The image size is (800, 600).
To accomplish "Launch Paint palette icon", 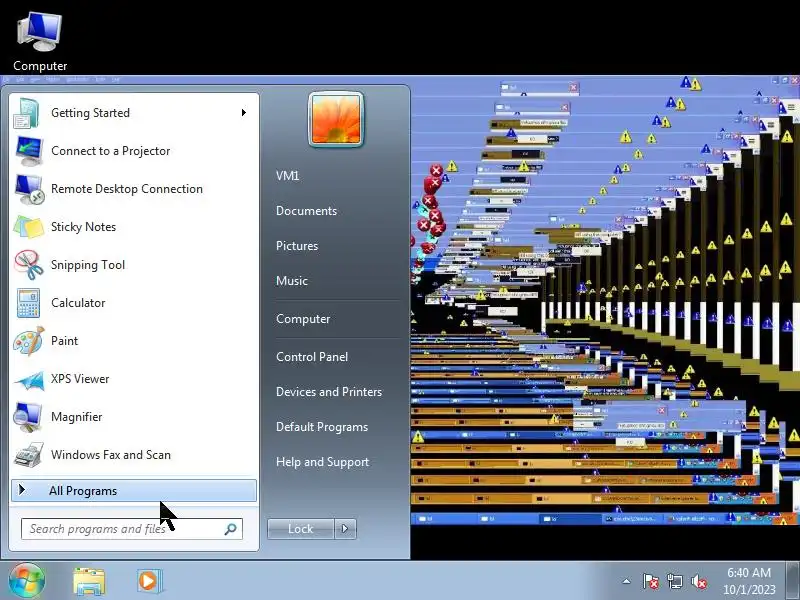I will 29,341.
